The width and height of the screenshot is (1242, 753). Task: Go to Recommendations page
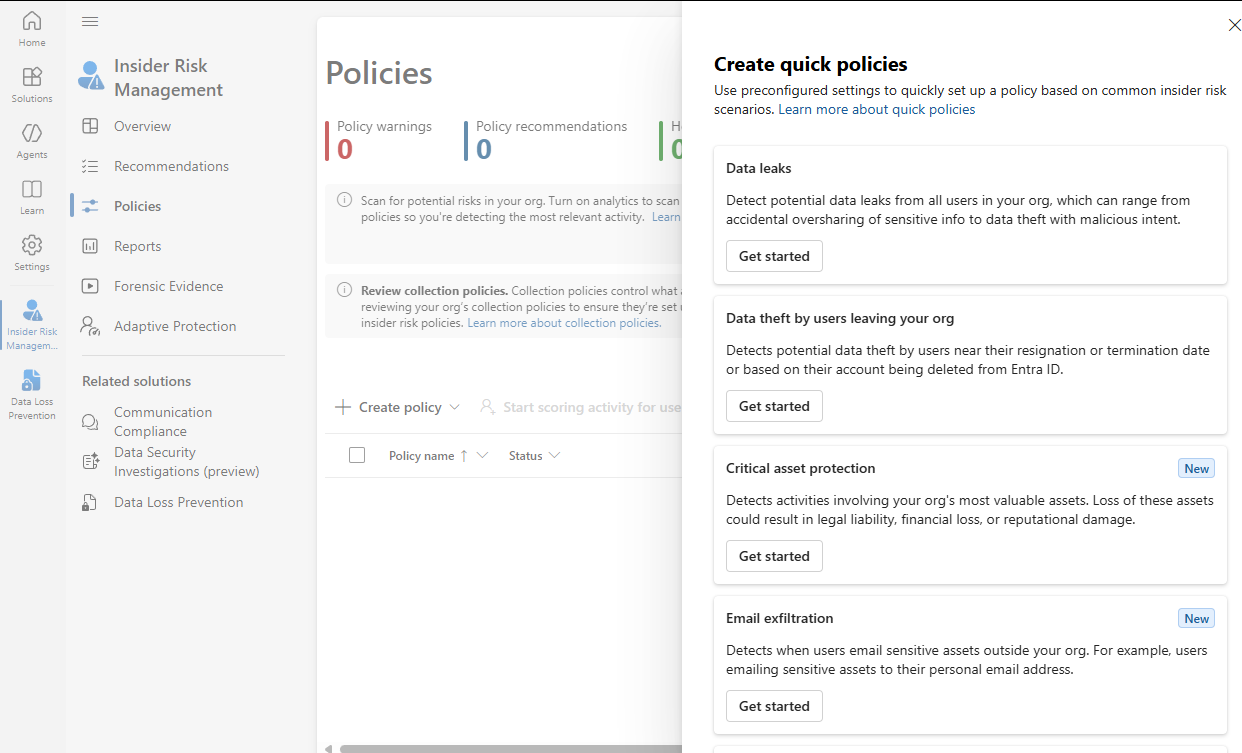point(171,166)
